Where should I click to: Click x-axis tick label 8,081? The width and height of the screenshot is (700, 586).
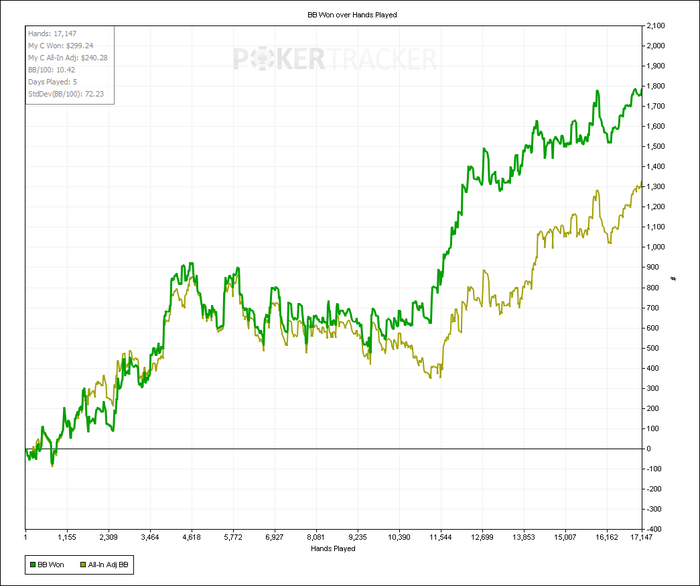[316, 537]
